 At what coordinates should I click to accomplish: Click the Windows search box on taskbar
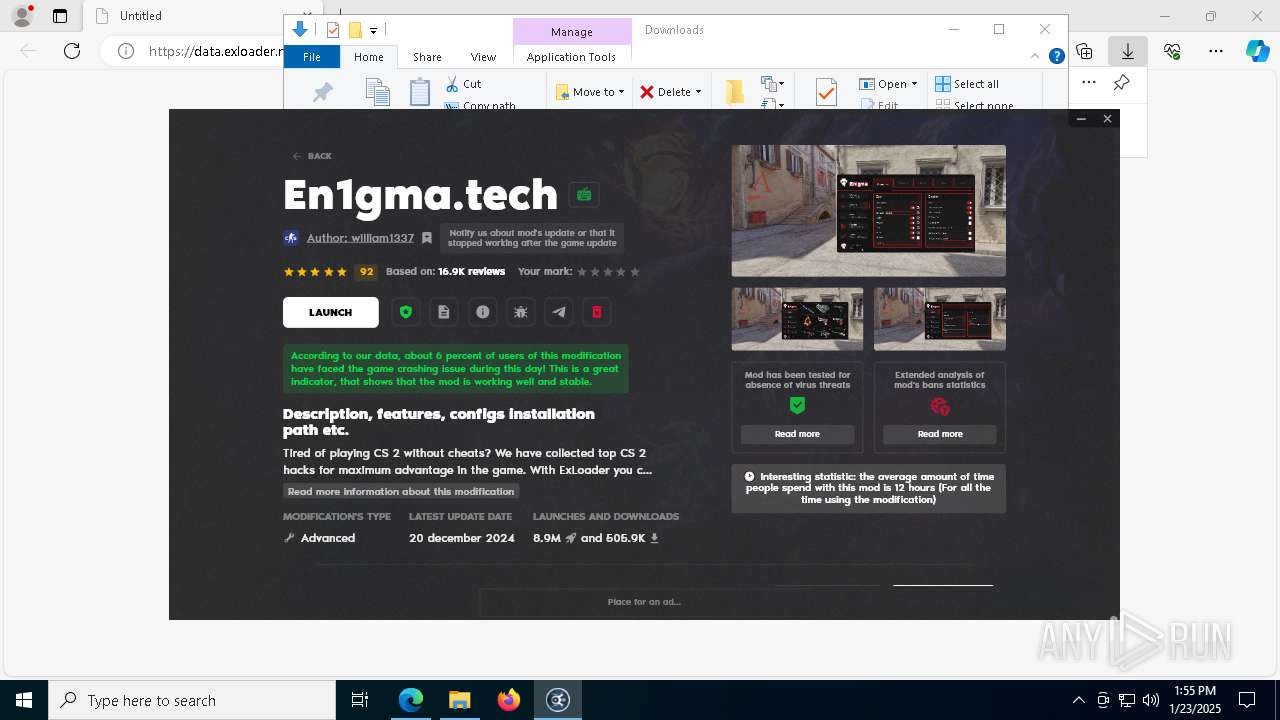coord(192,700)
